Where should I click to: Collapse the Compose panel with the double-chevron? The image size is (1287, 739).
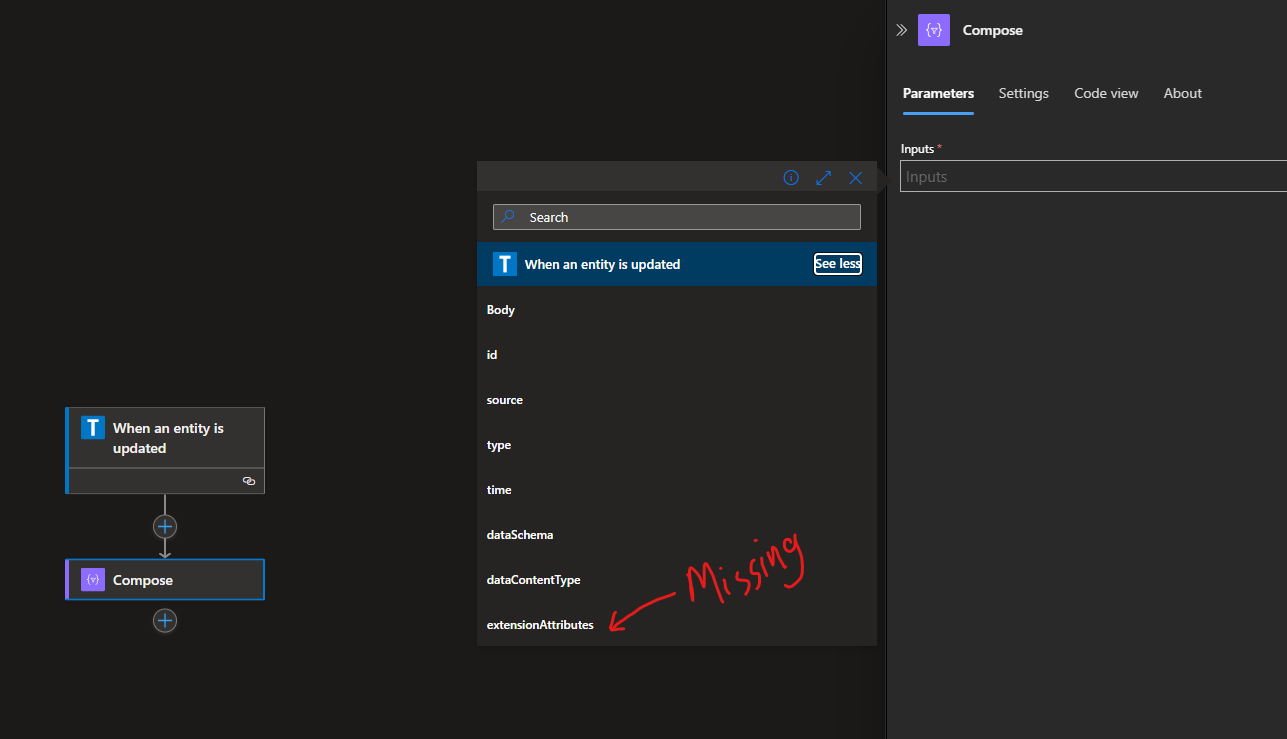pos(901,30)
